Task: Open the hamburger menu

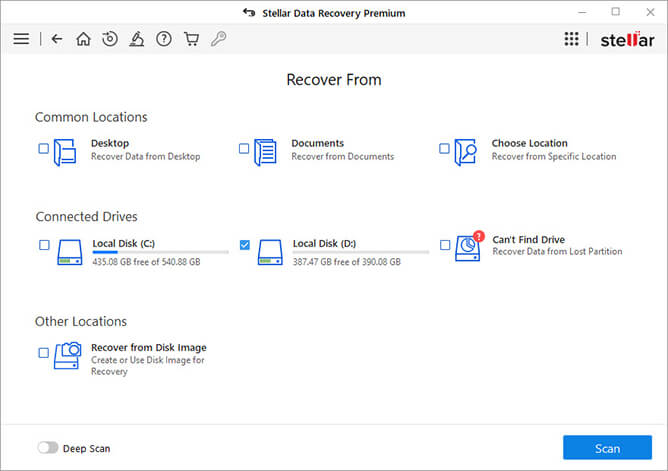Action: (x=21, y=39)
